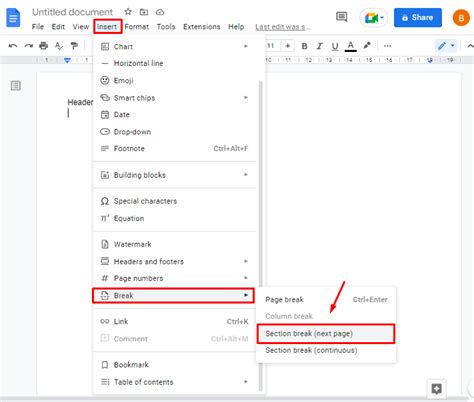
Task: Click the undo arrow icon
Action: [x=13, y=46]
